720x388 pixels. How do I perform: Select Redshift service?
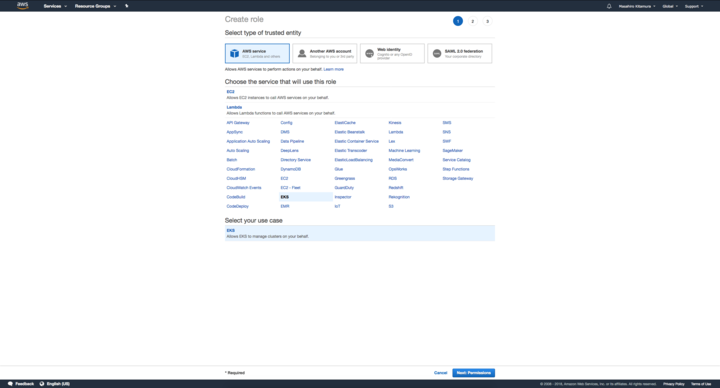click(395, 187)
